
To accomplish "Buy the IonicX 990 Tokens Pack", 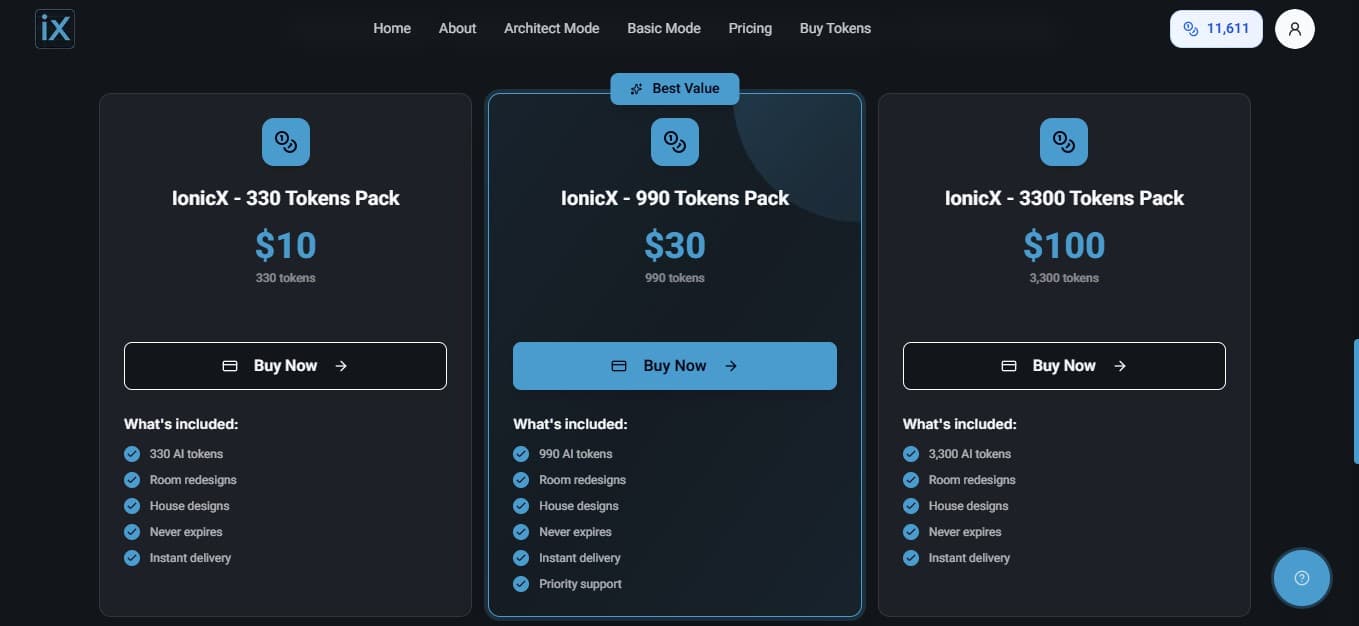I will point(675,365).
